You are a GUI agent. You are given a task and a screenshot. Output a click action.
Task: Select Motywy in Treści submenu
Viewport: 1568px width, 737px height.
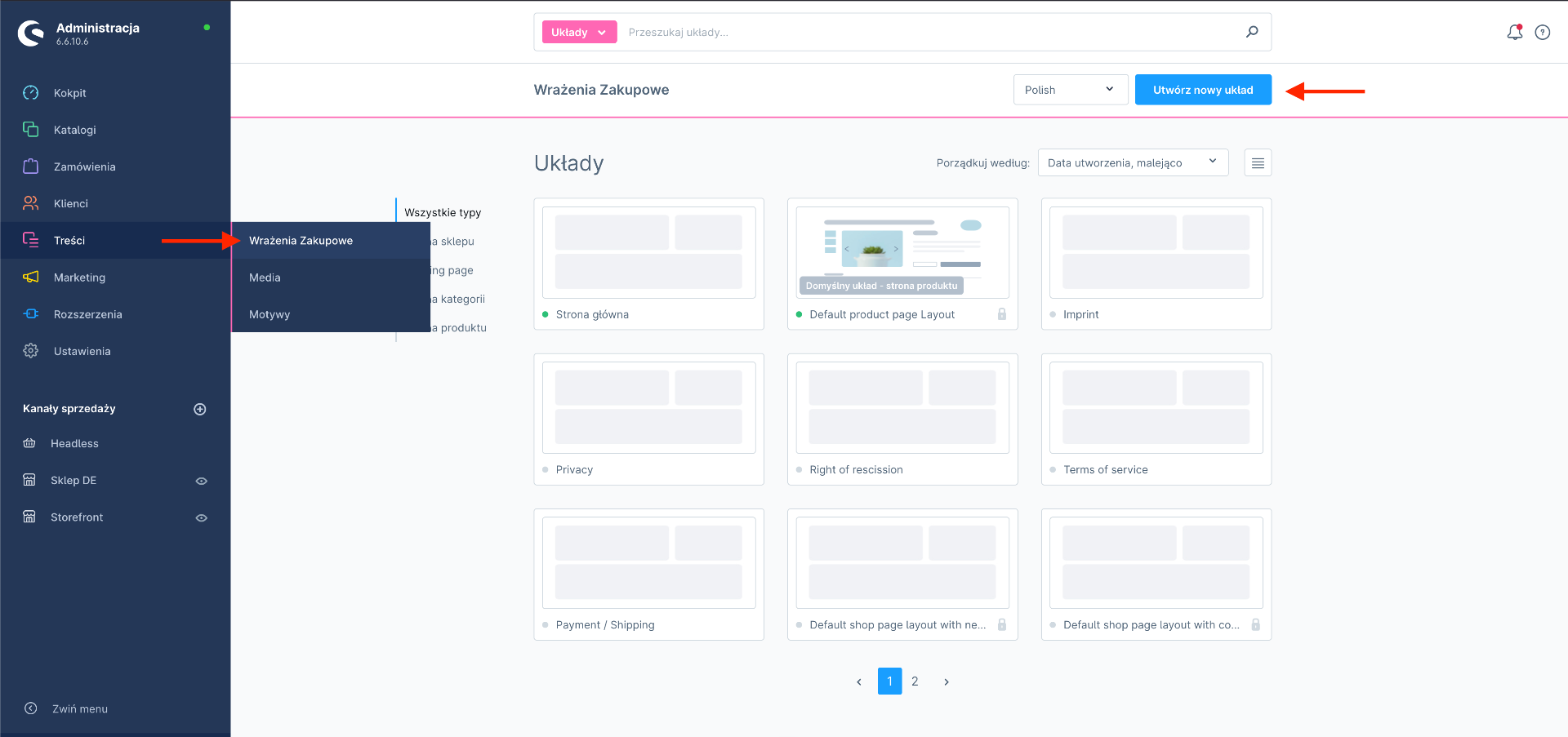[x=269, y=314]
